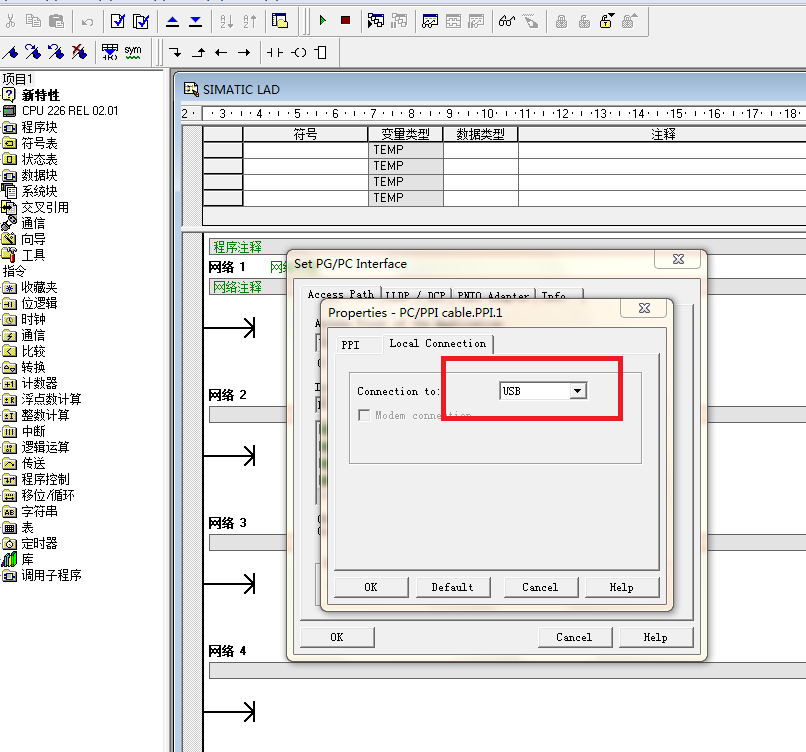Viewport: 806px width, 752px height.
Task: Click the Chart Status grid icon
Action: coord(430,21)
